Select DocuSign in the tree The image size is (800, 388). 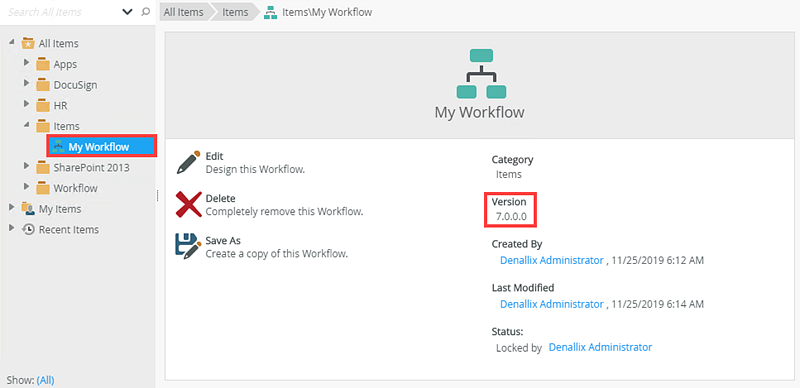click(76, 85)
